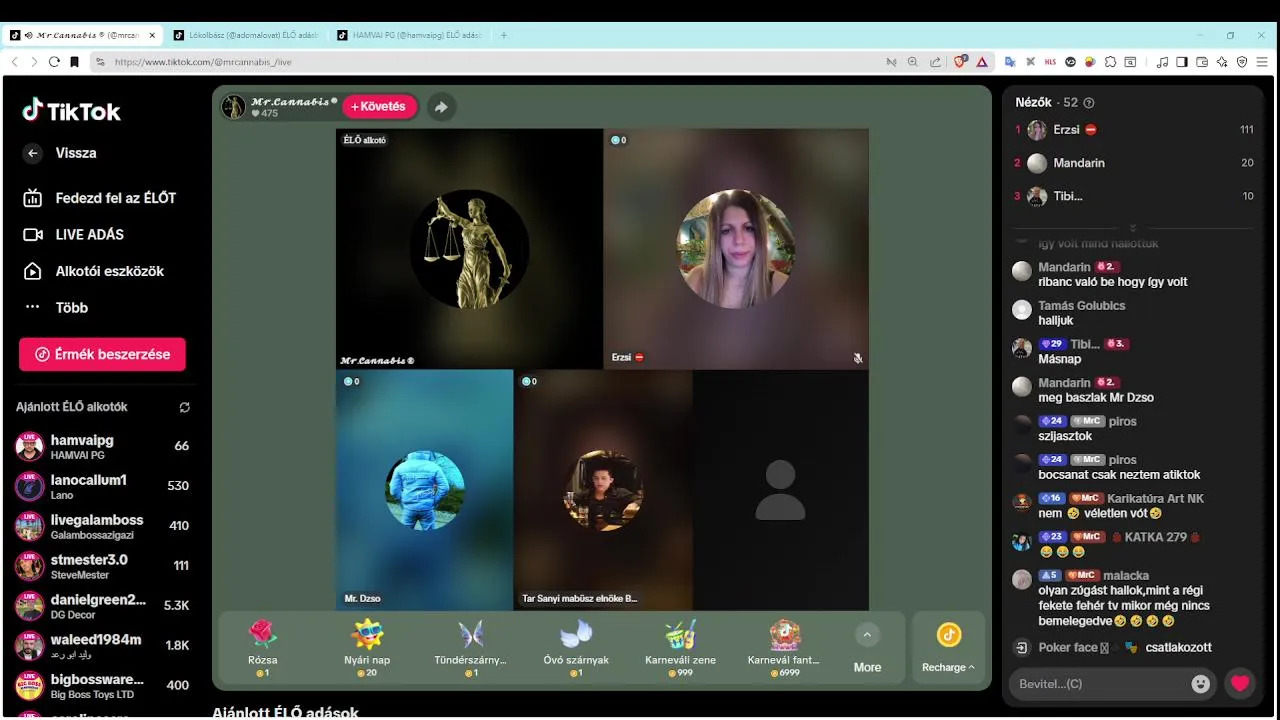Click the address bar URL
1280x720 pixels.
tap(203, 62)
